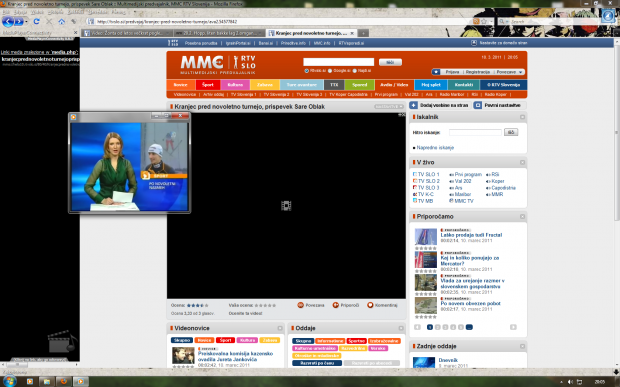Image resolution: width=620 pixels, height=387 pixels.
Task: Collapse the Iskalnik panel
Action: (522, 117)
